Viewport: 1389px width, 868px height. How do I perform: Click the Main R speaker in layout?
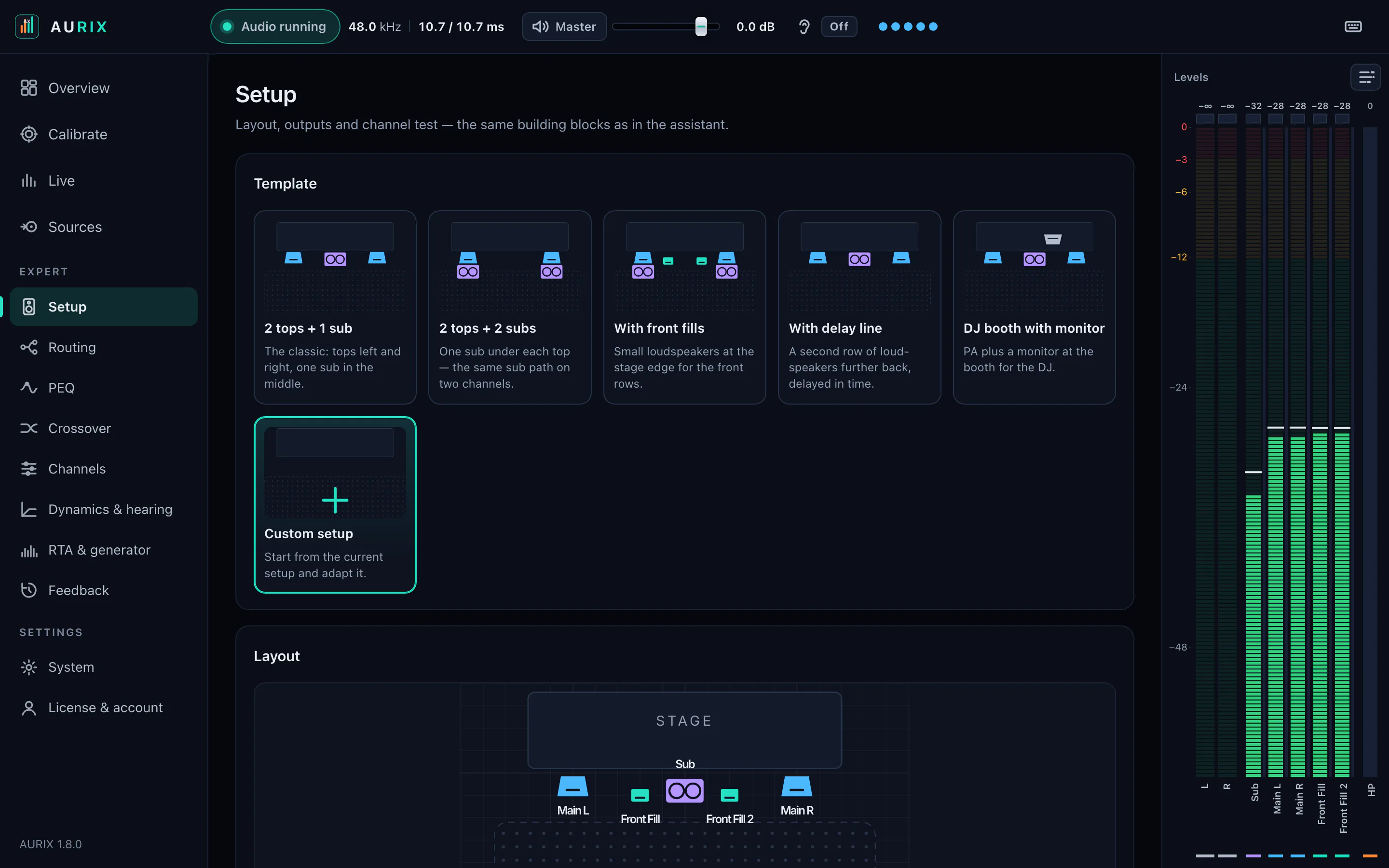[797, 787]
